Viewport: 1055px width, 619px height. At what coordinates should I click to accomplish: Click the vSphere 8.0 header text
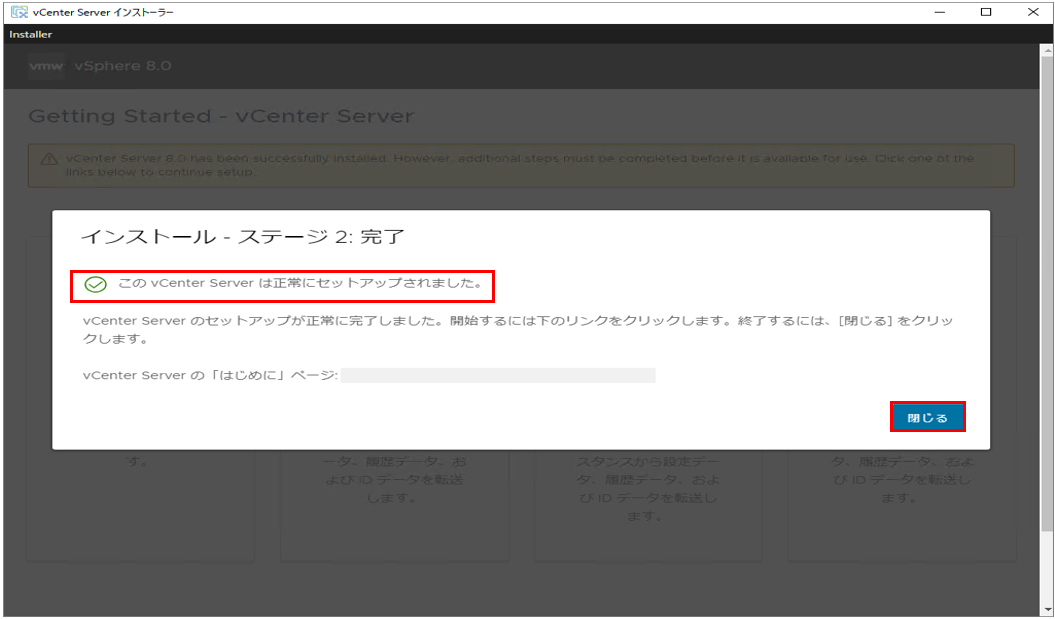tap(122, 66)
